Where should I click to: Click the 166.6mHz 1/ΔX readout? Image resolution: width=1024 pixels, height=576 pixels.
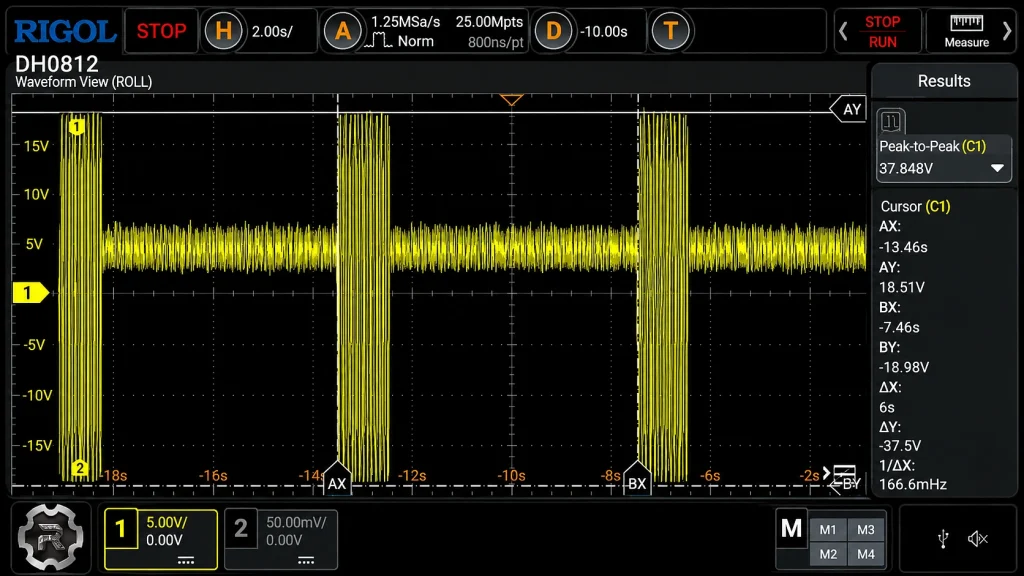point(912,485)
